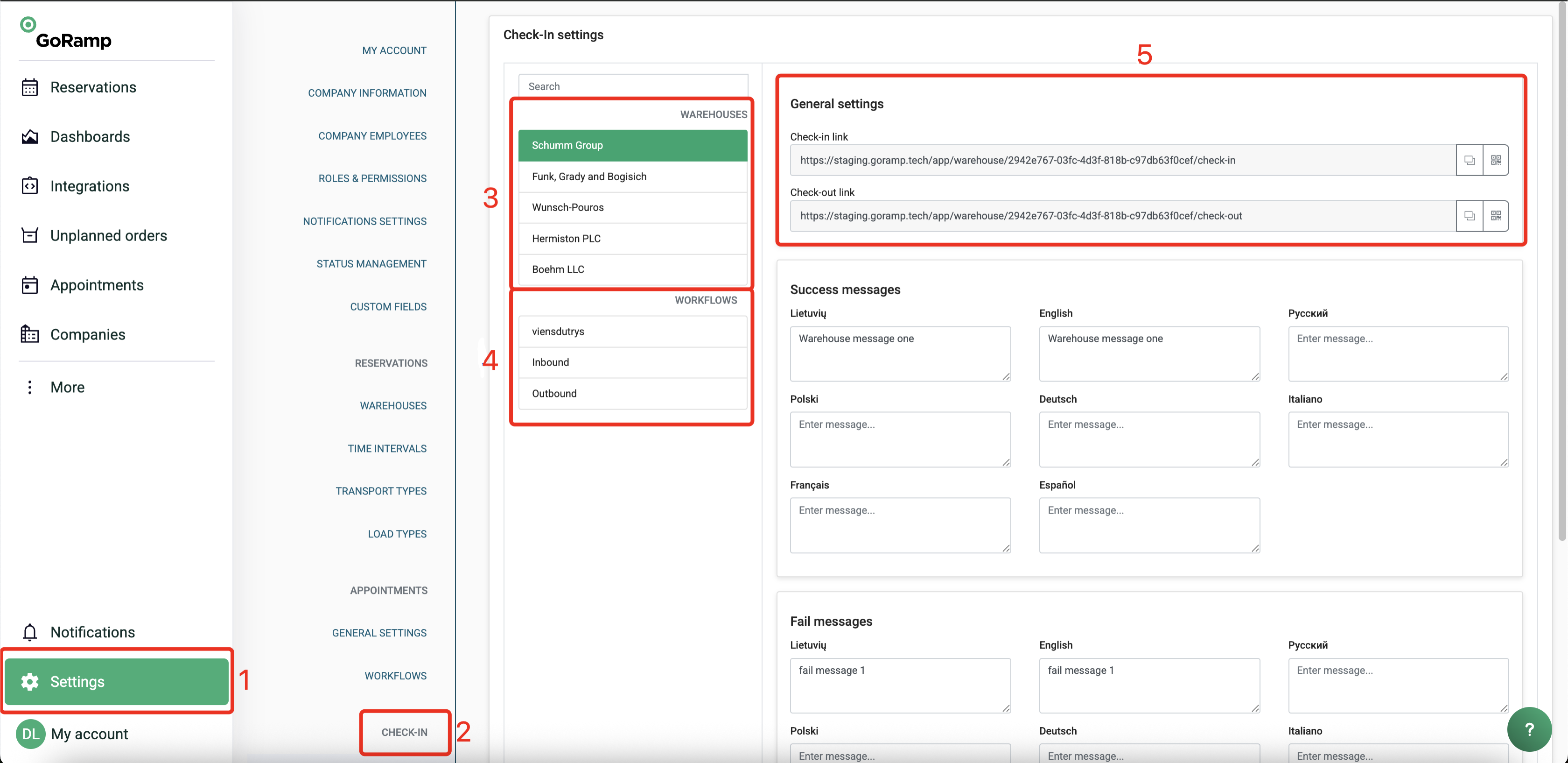Open TRANSPORT TYPES settings
Viewport: 1568px width, 763px height.
381,491
